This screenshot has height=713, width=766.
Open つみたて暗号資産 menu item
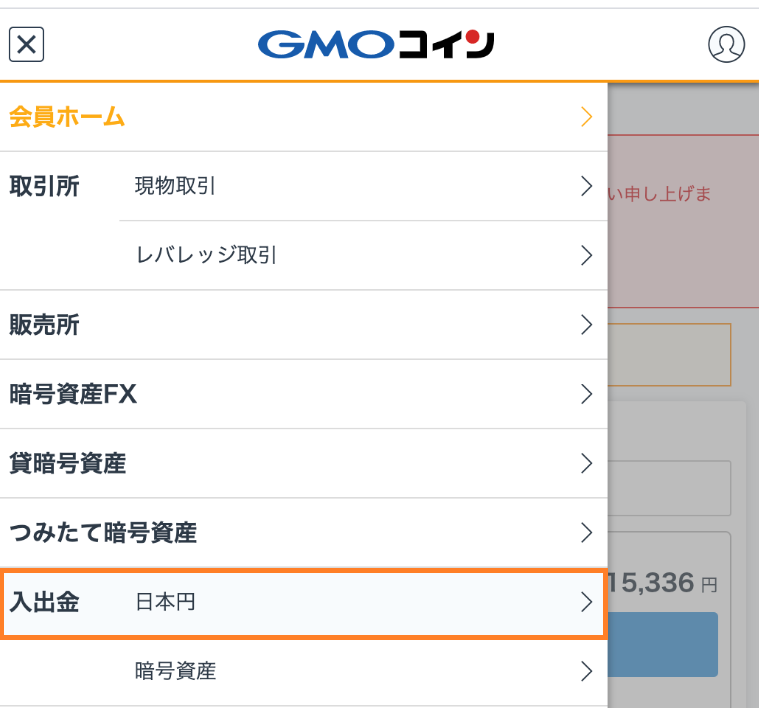[103, 533]
